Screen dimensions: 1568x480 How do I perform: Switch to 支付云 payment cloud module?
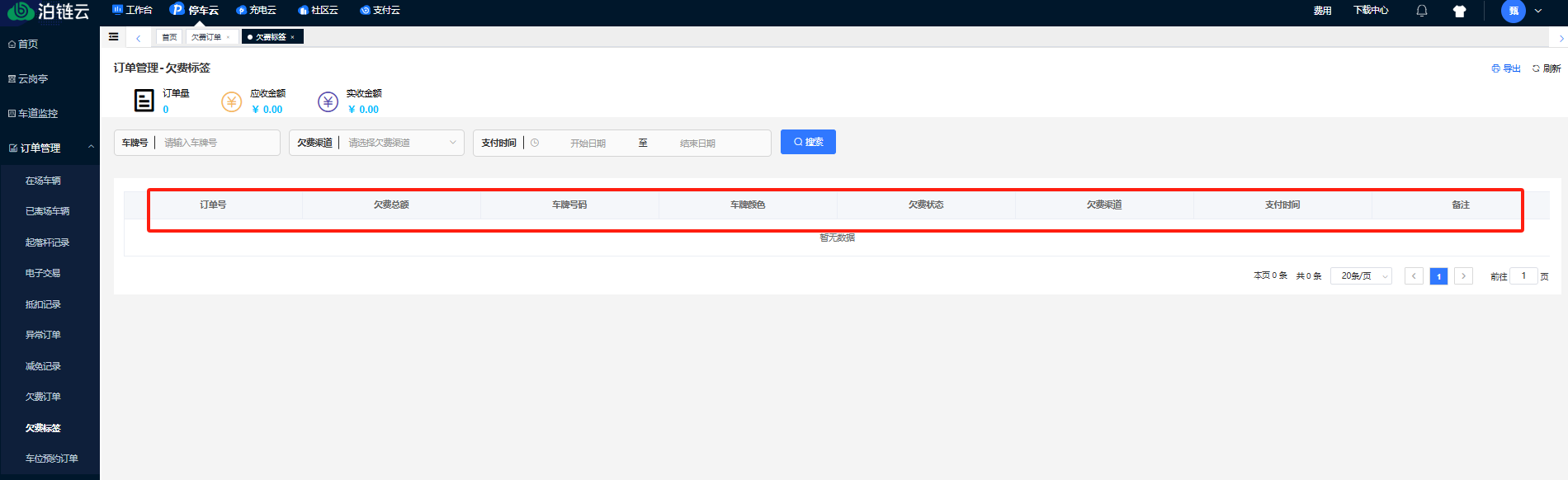(380, 10)
